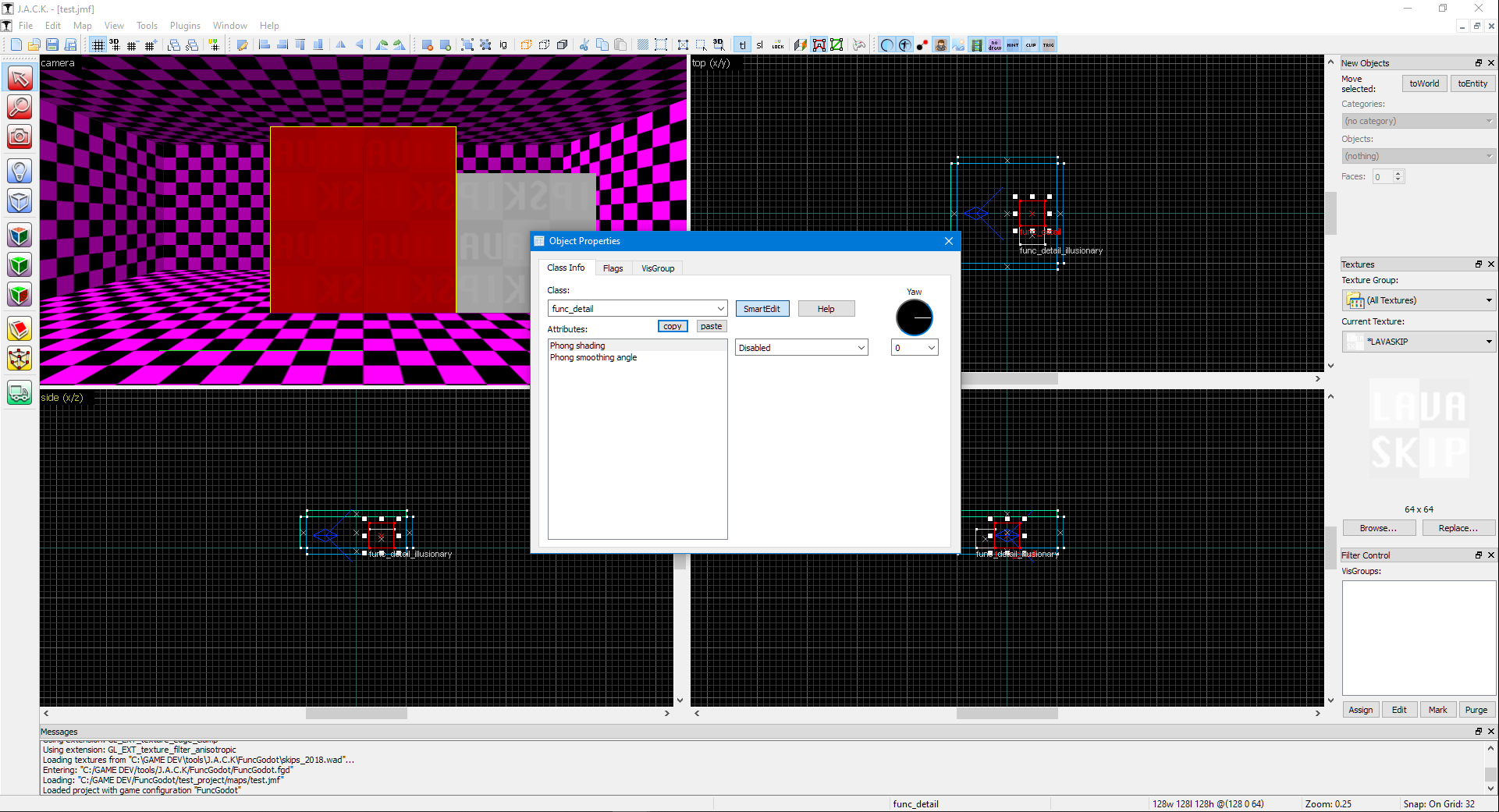Open the Plugins menu
This screenshot has width=1499, height=812.
click(x=185, y=26)
